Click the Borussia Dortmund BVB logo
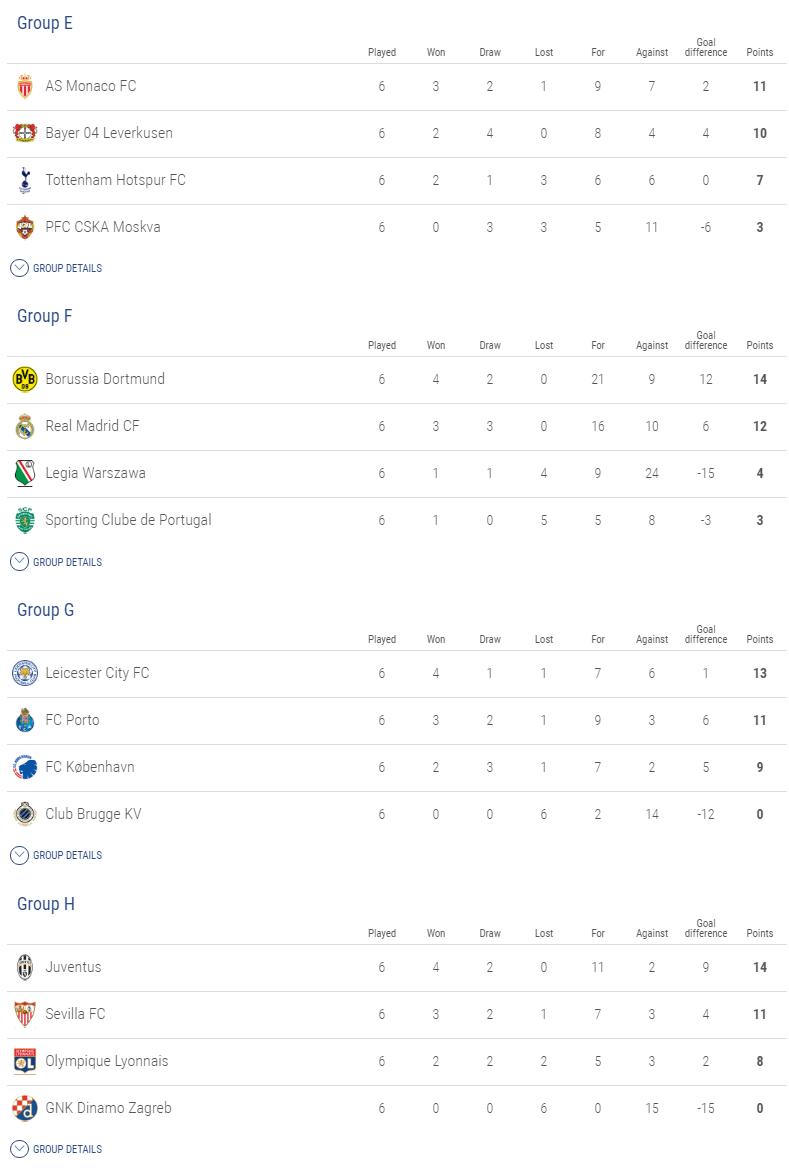Screen dimensions: 789x1171 coord(25,380)
